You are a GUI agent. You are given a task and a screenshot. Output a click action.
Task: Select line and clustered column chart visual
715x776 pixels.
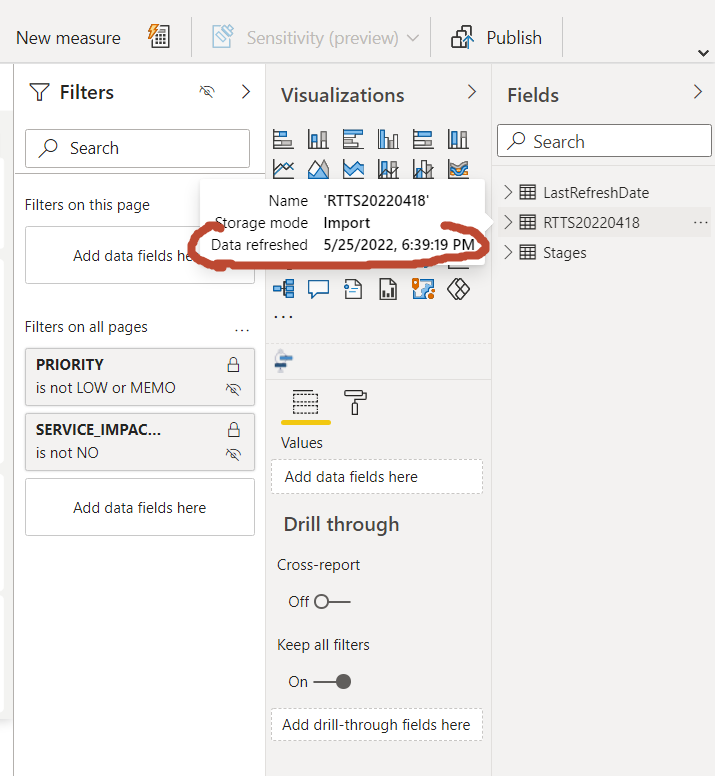coord(423,169)
